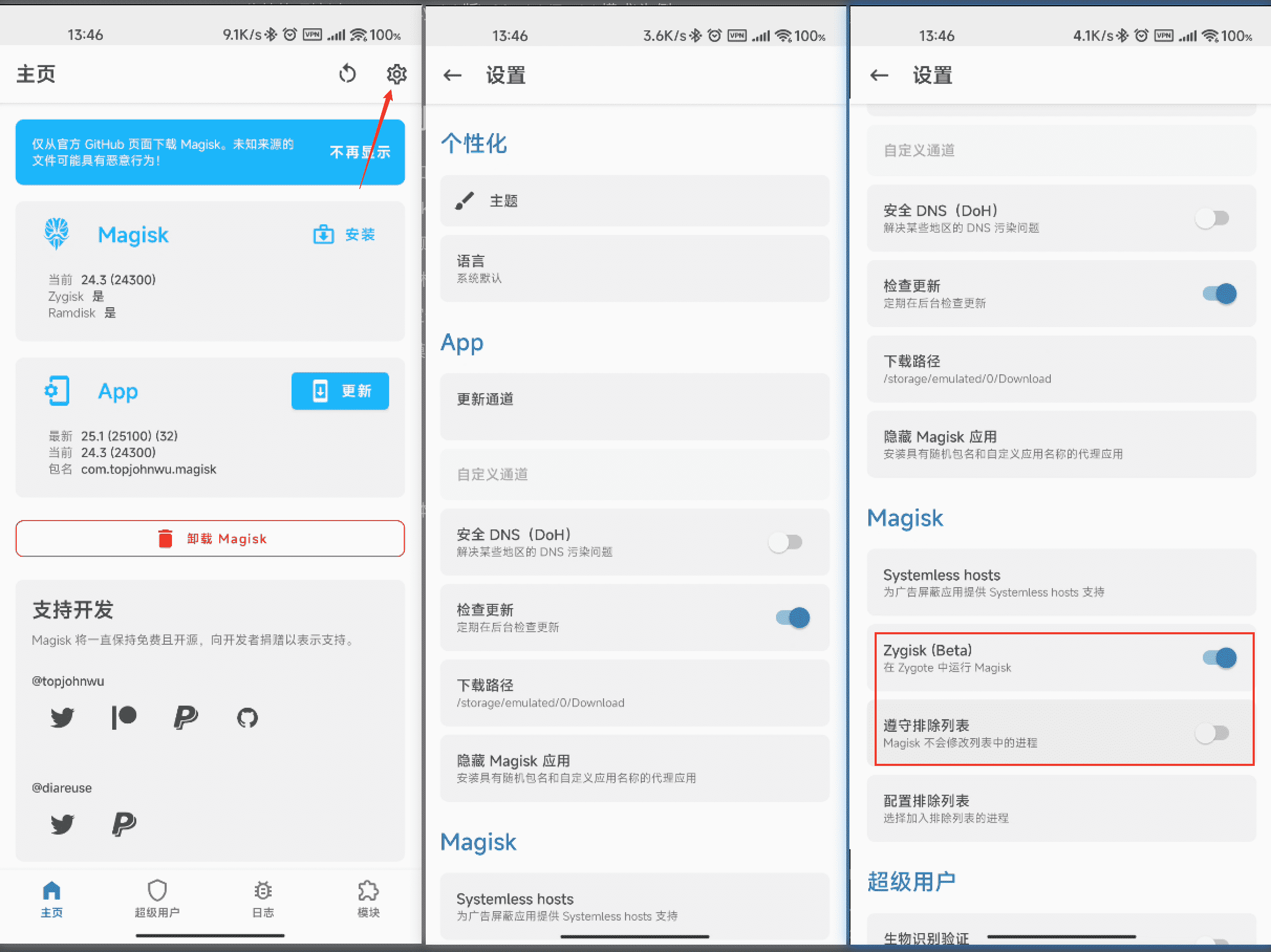
Task: Open the GitHub icon under @topjohnwu
Action: [x=247, y=717]
